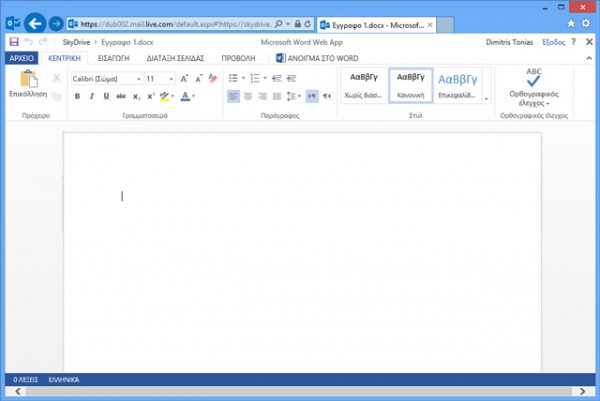Align text right

(262, 96)
